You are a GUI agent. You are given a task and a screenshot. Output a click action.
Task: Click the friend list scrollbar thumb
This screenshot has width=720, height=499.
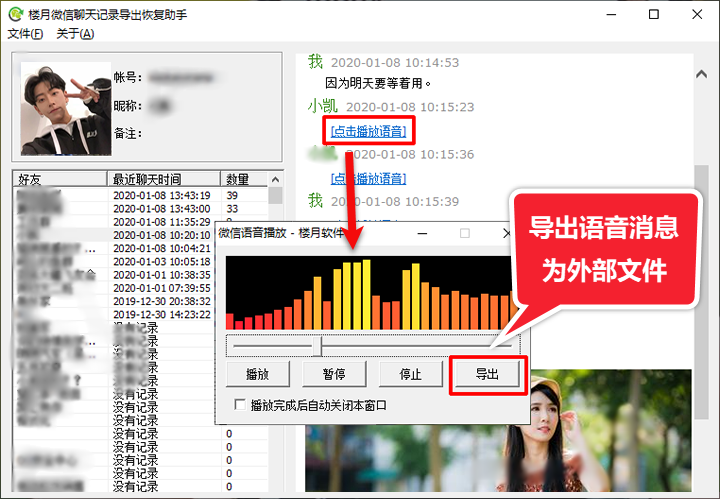pos(275,195)
